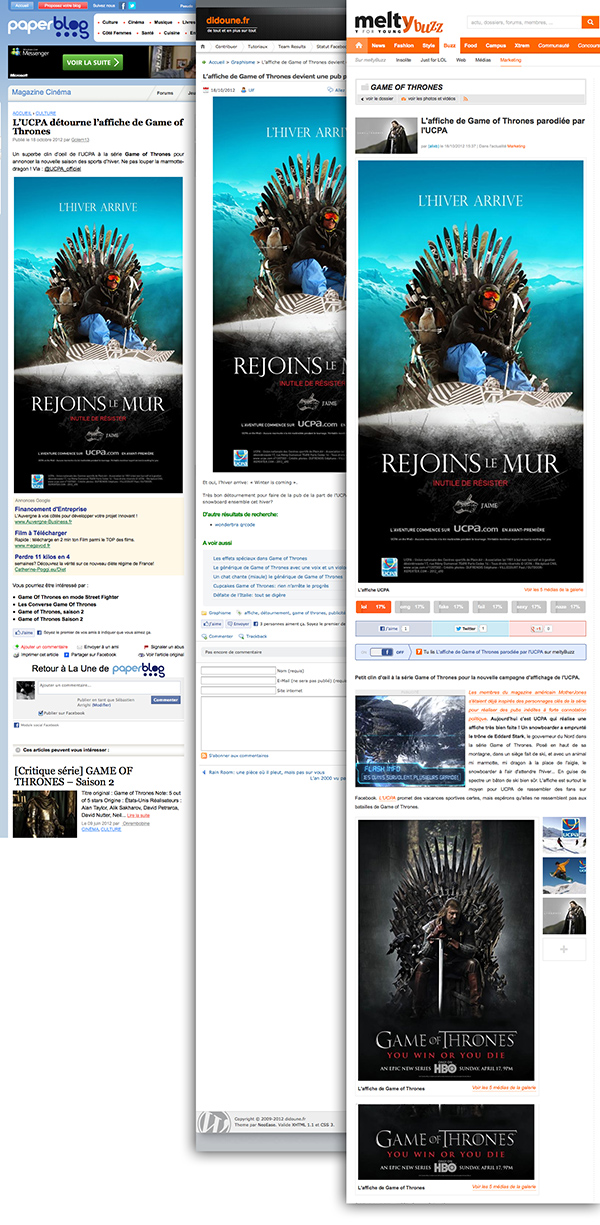Screen dimensions: 600x1225
Task: Click the UCPA poster image on paperblog
Action: click(98, 333)
